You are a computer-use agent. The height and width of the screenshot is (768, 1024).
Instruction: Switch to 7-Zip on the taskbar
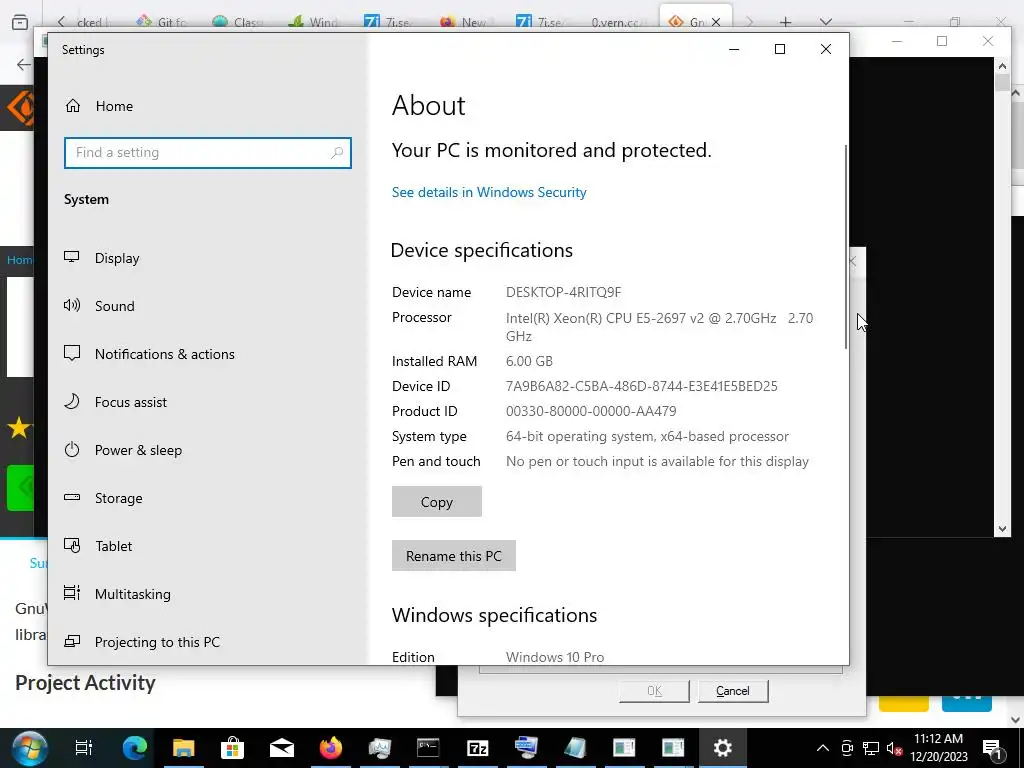477,748
